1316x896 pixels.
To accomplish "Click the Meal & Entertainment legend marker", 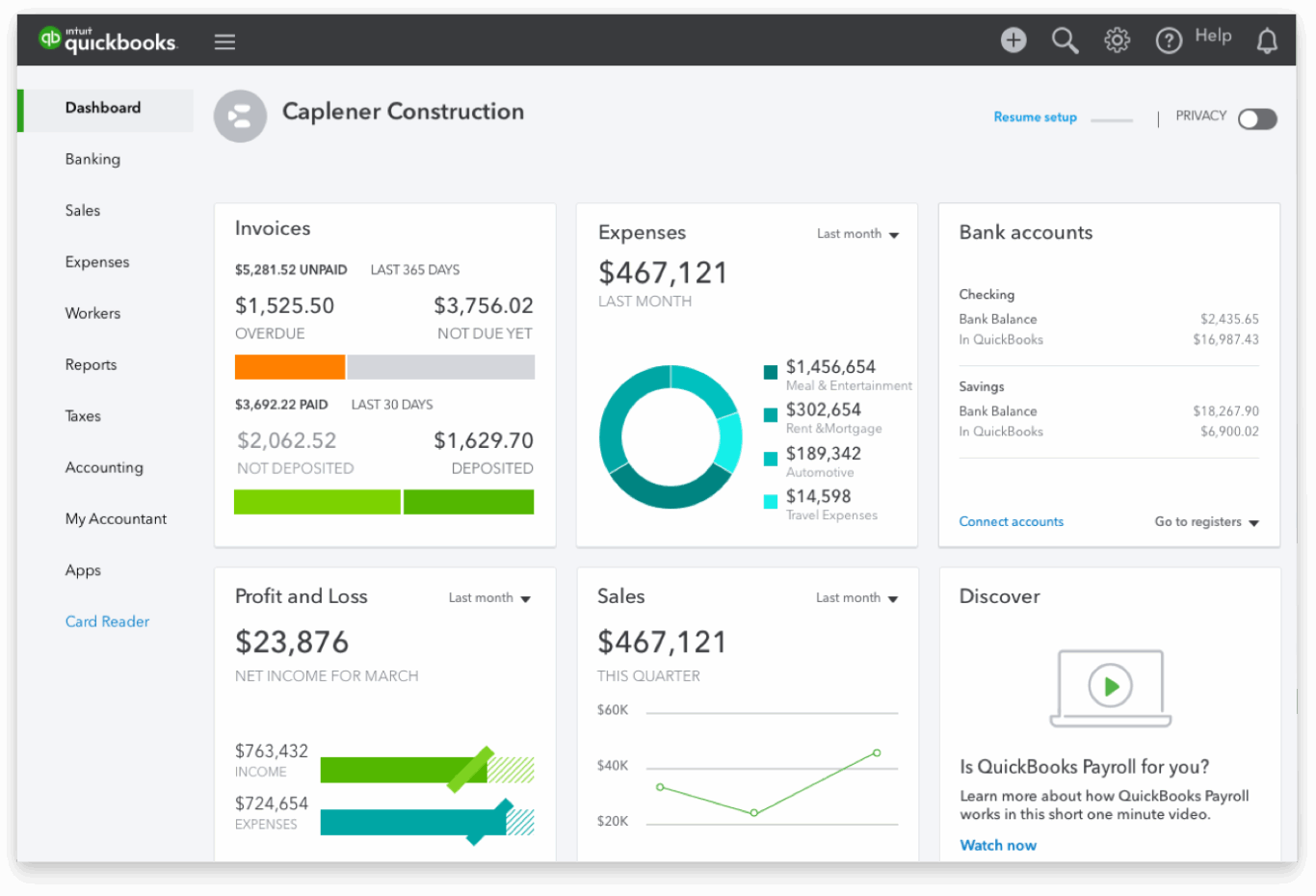I will (770, 371).
